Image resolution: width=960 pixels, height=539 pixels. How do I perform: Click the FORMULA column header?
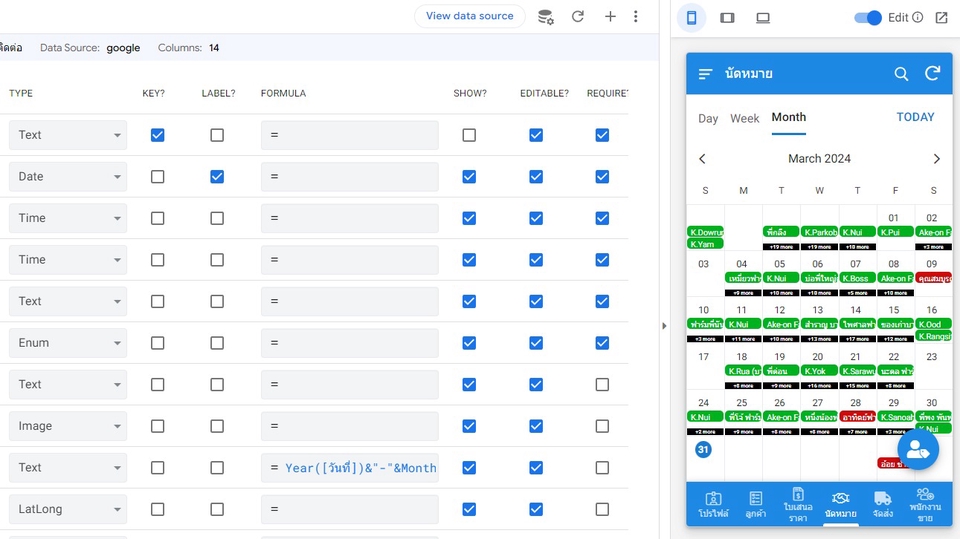[283, 93]
